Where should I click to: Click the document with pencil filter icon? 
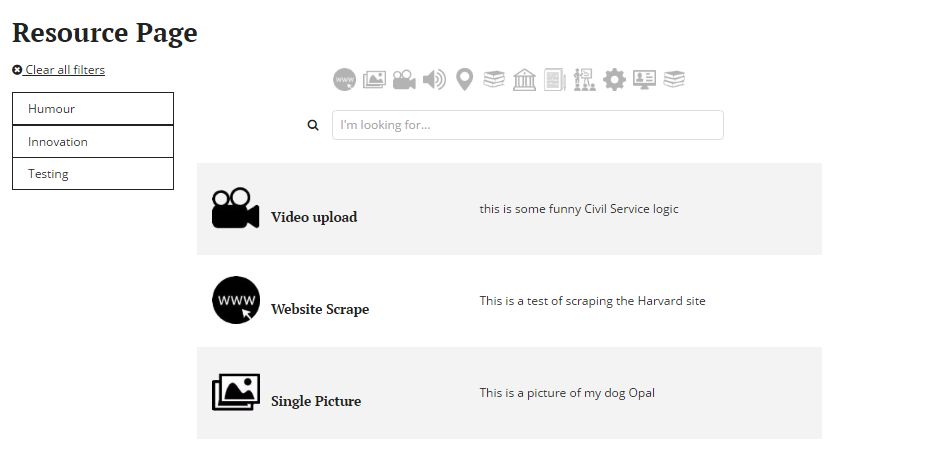(554, 80)
